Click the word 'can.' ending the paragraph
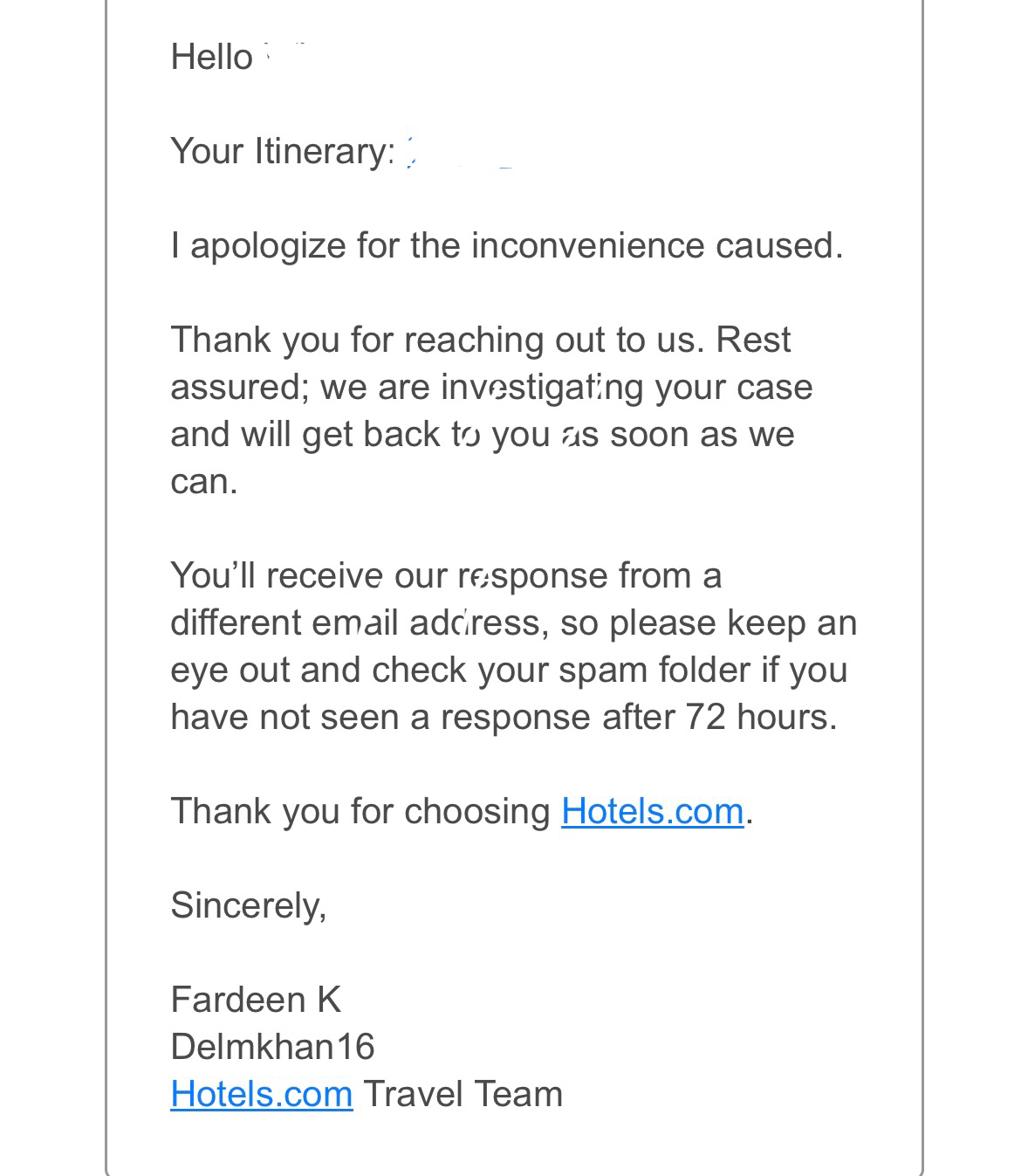Screen dimensions: 1028x1176 point(204,481)
